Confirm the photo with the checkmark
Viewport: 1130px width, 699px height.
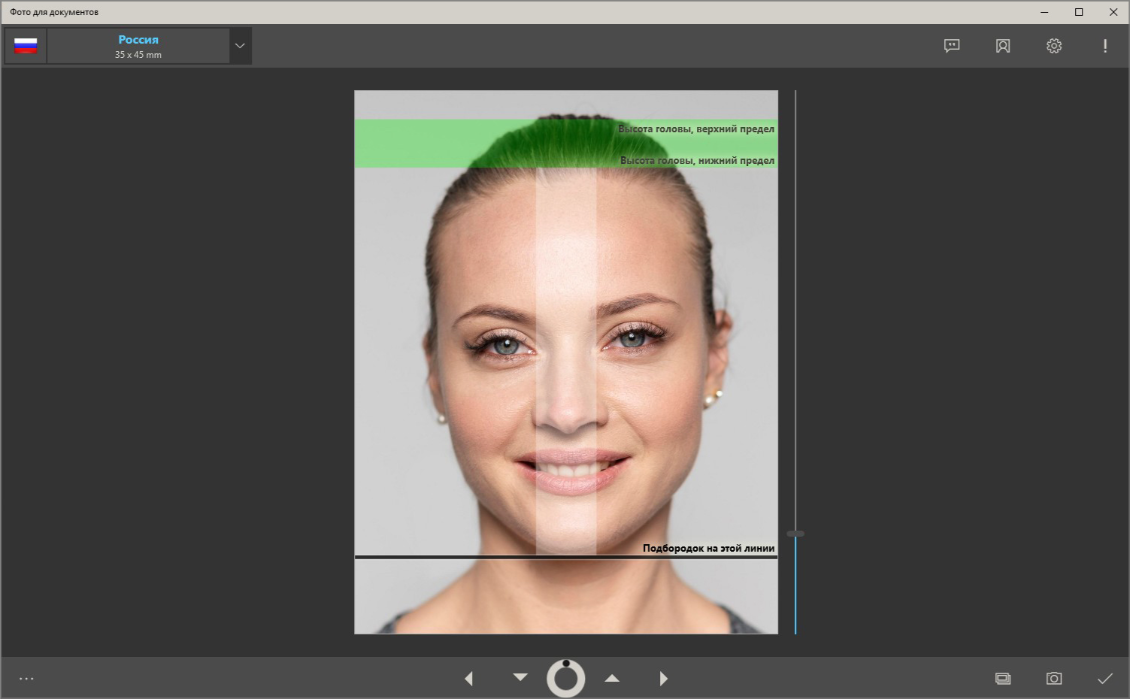(1105, 678)
